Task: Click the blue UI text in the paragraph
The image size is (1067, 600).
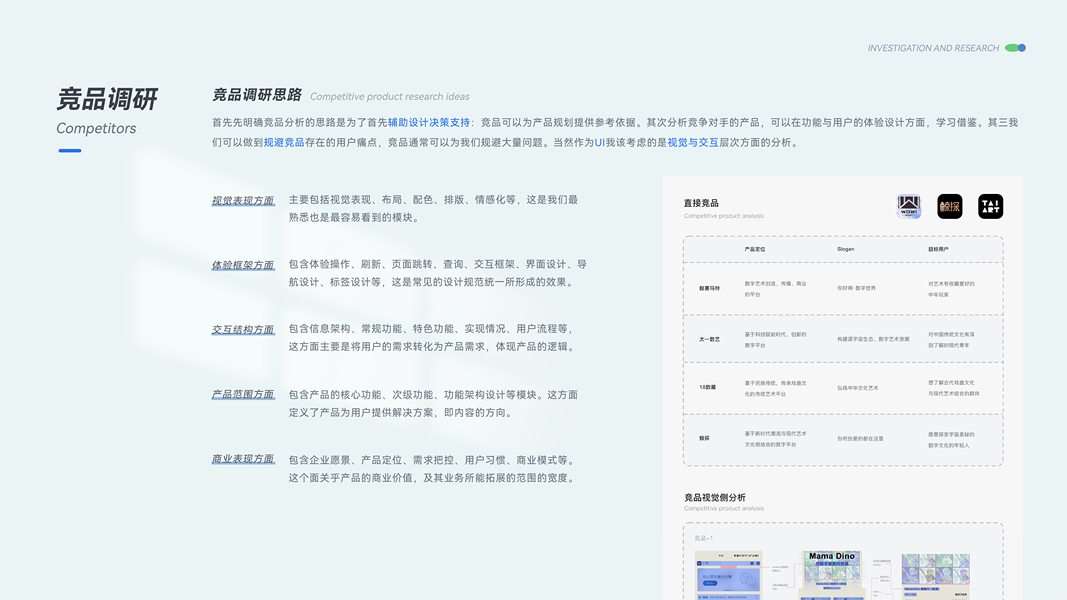Action: click(x=600, y=142)
